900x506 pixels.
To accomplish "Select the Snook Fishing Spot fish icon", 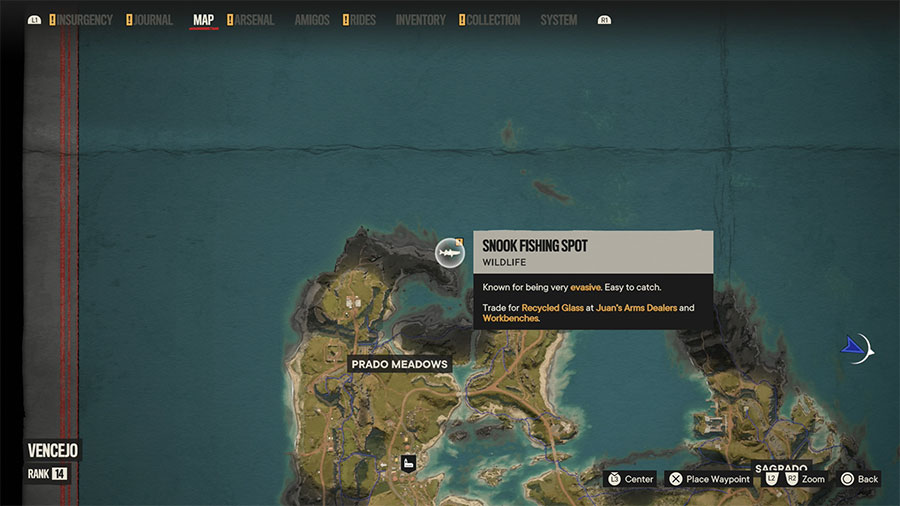I will pos(449,252).
